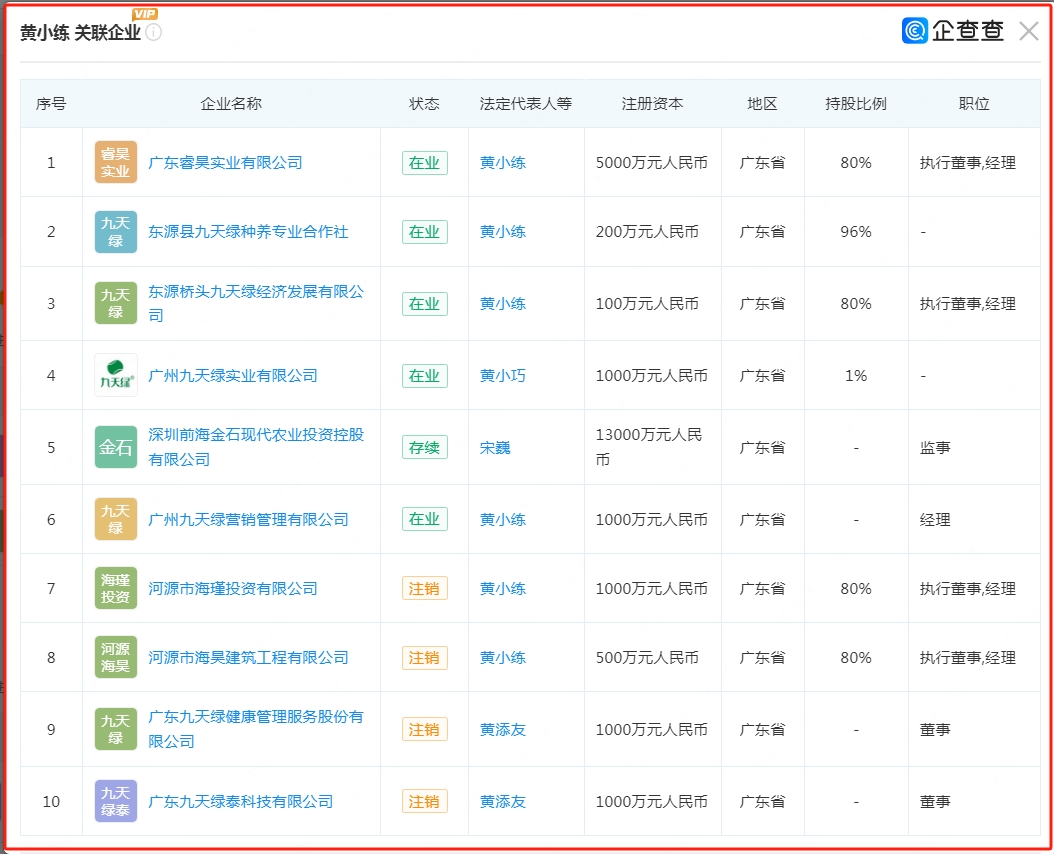
Task: Open 广东九天绿健康管理服务股份有限公司 link
Action: [256, 730]
